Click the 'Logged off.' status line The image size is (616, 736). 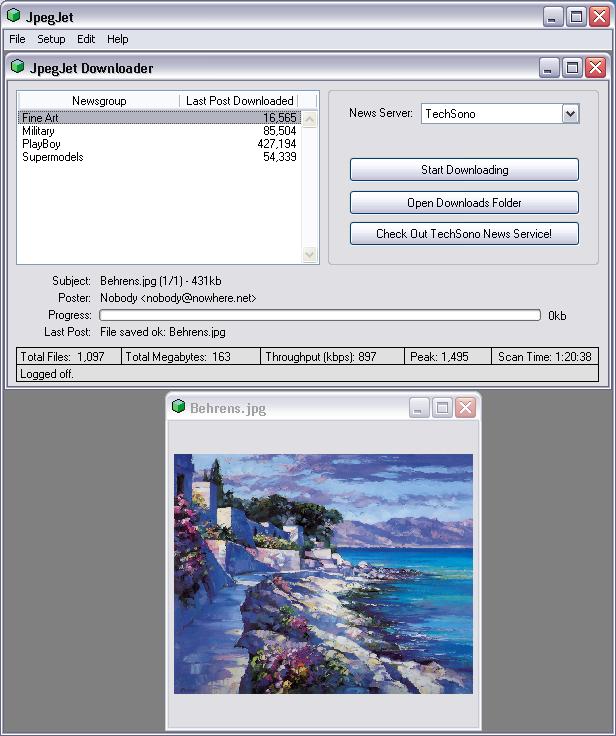[x=308, y=374]
